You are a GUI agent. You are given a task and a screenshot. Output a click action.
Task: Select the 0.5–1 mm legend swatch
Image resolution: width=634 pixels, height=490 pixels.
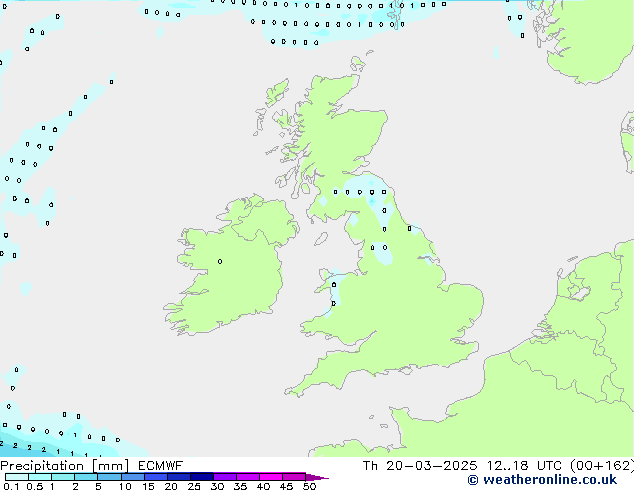[x=40, y=477]
